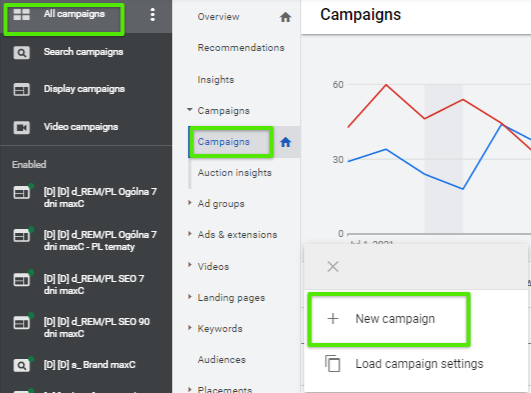Click the icon of d_REM/PL SEO 7 dni campaign

[21, 280]
